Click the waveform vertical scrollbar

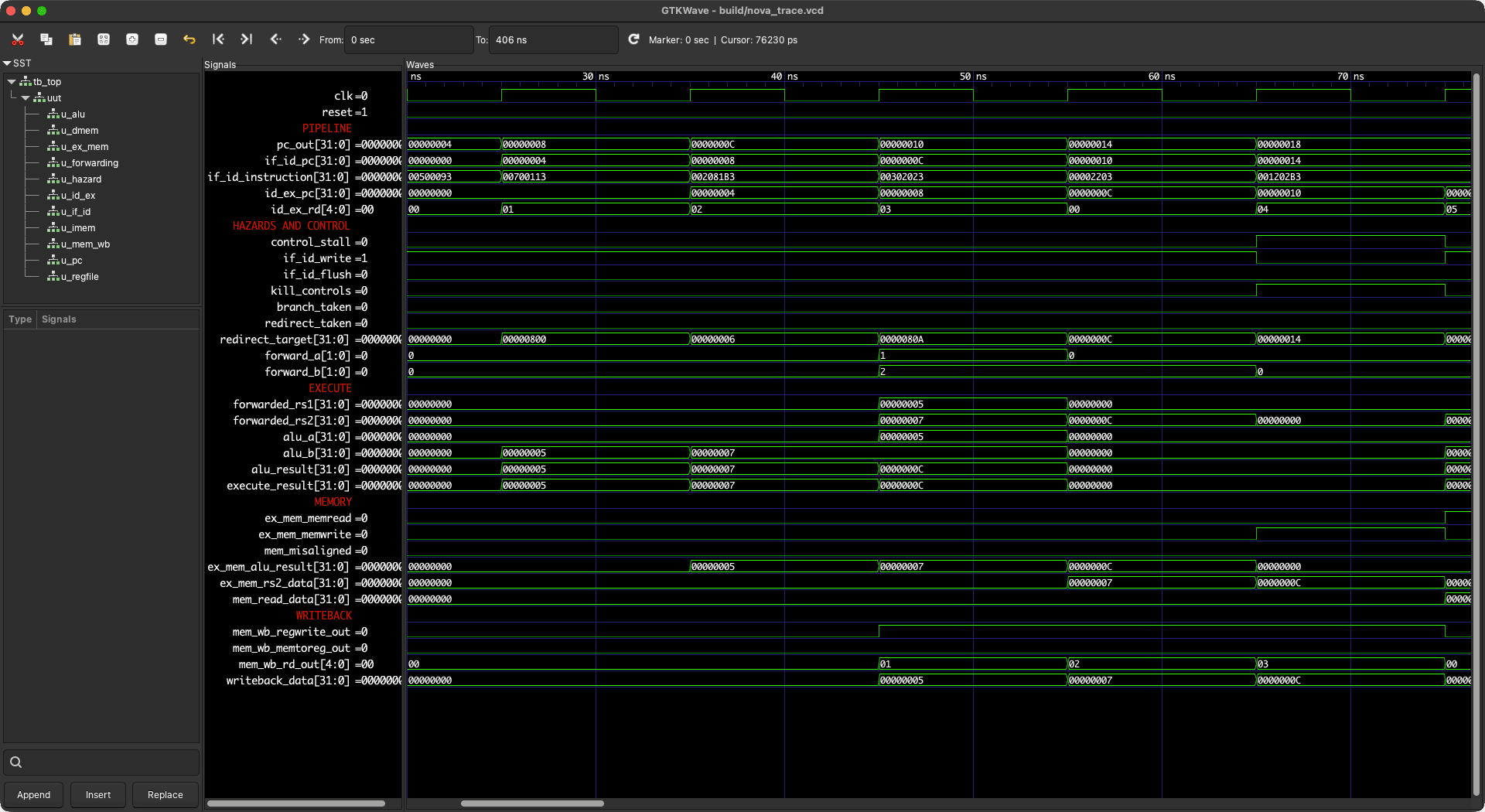click(x=1476, y=433)
